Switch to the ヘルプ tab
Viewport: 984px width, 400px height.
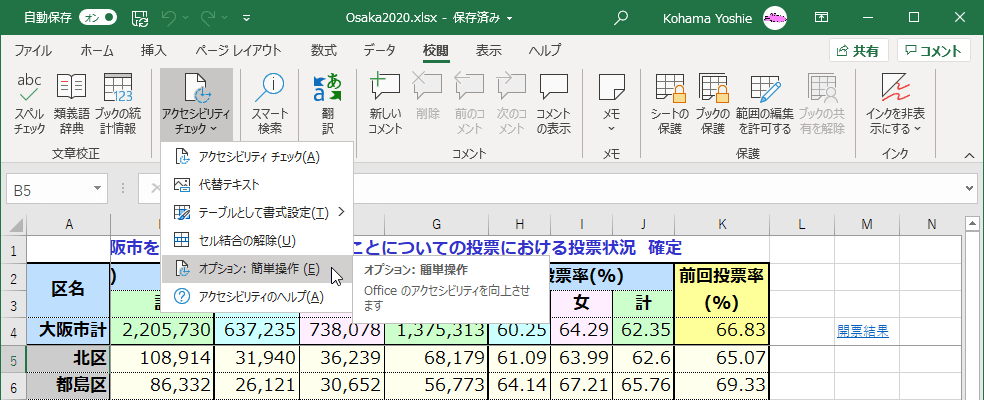pyautogui.click(x=544, y=51)
